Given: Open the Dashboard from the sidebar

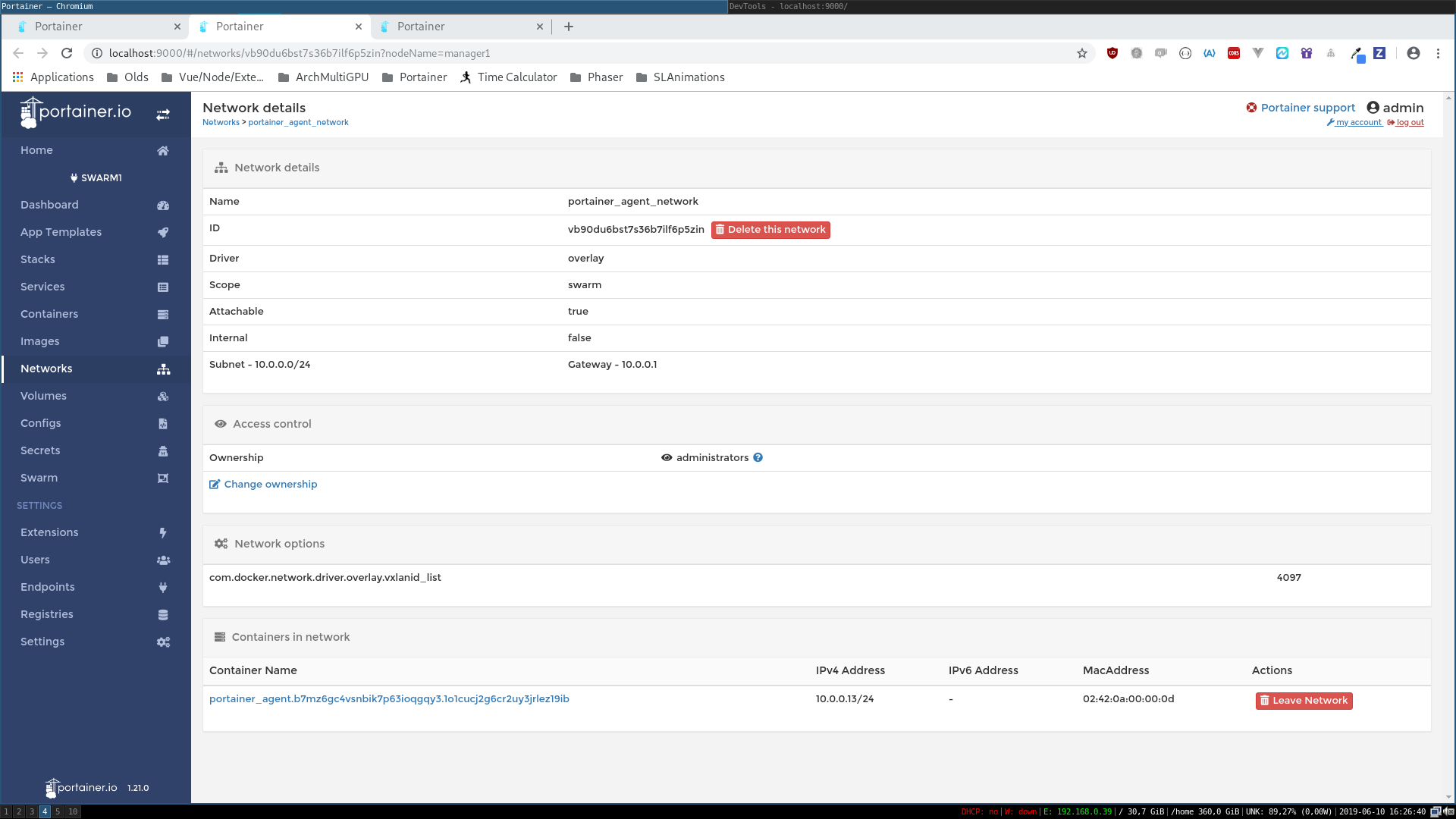Looking at the screenshot, I should click(x=49, y=205).
